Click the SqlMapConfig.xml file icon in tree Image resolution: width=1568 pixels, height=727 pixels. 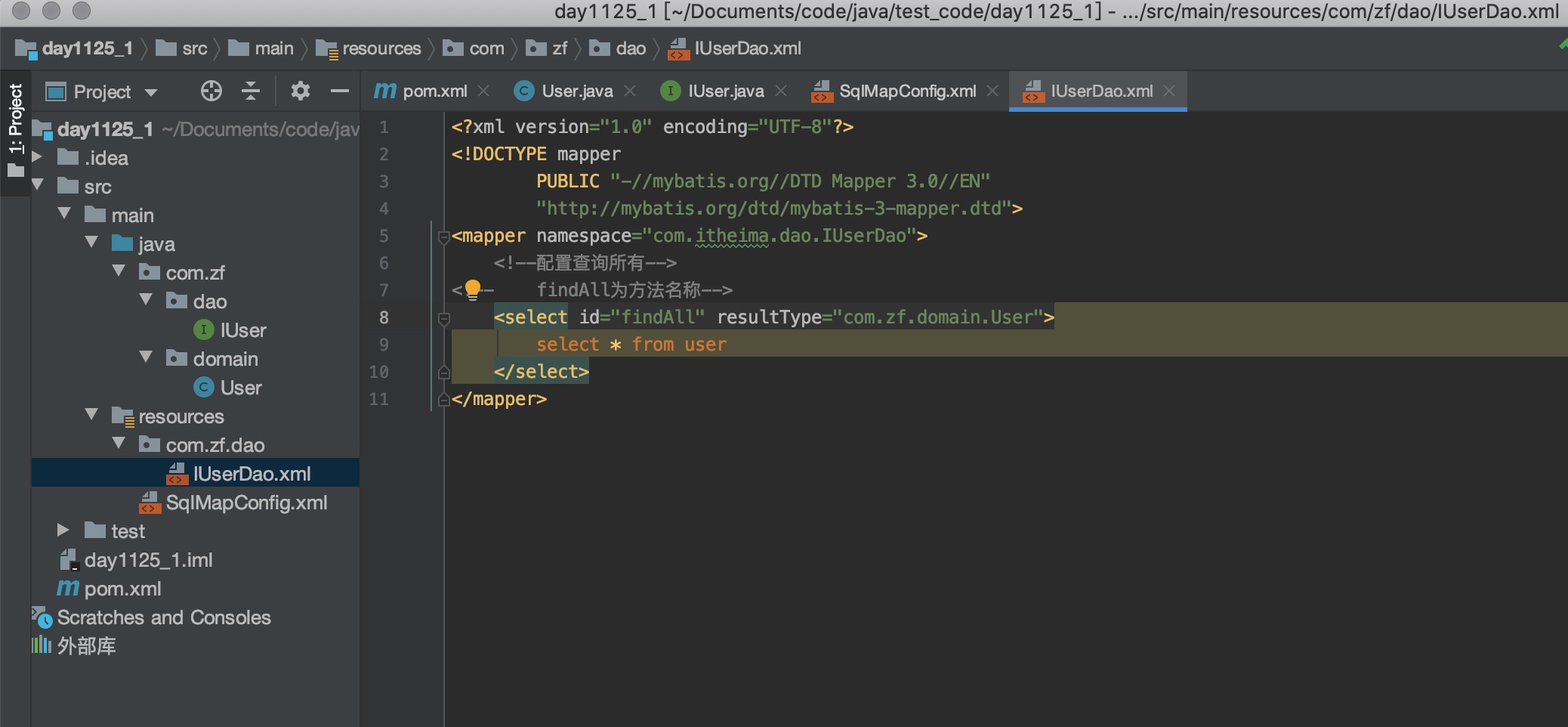click(x=150, y=503)
